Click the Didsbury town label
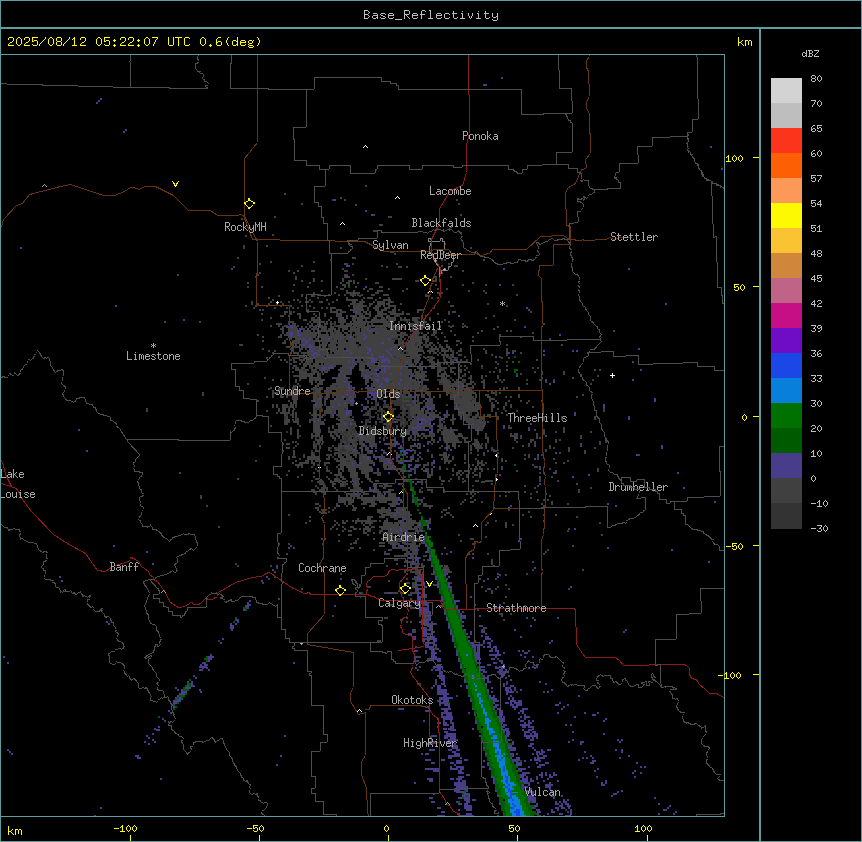The width and height of the screenshot is (862, 842). click(x=383, y=431)
